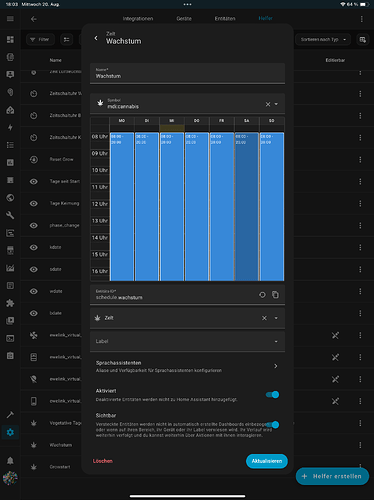
Task: Select the DI schedule block
Action: pyautogui.click(x=147, y=207)
